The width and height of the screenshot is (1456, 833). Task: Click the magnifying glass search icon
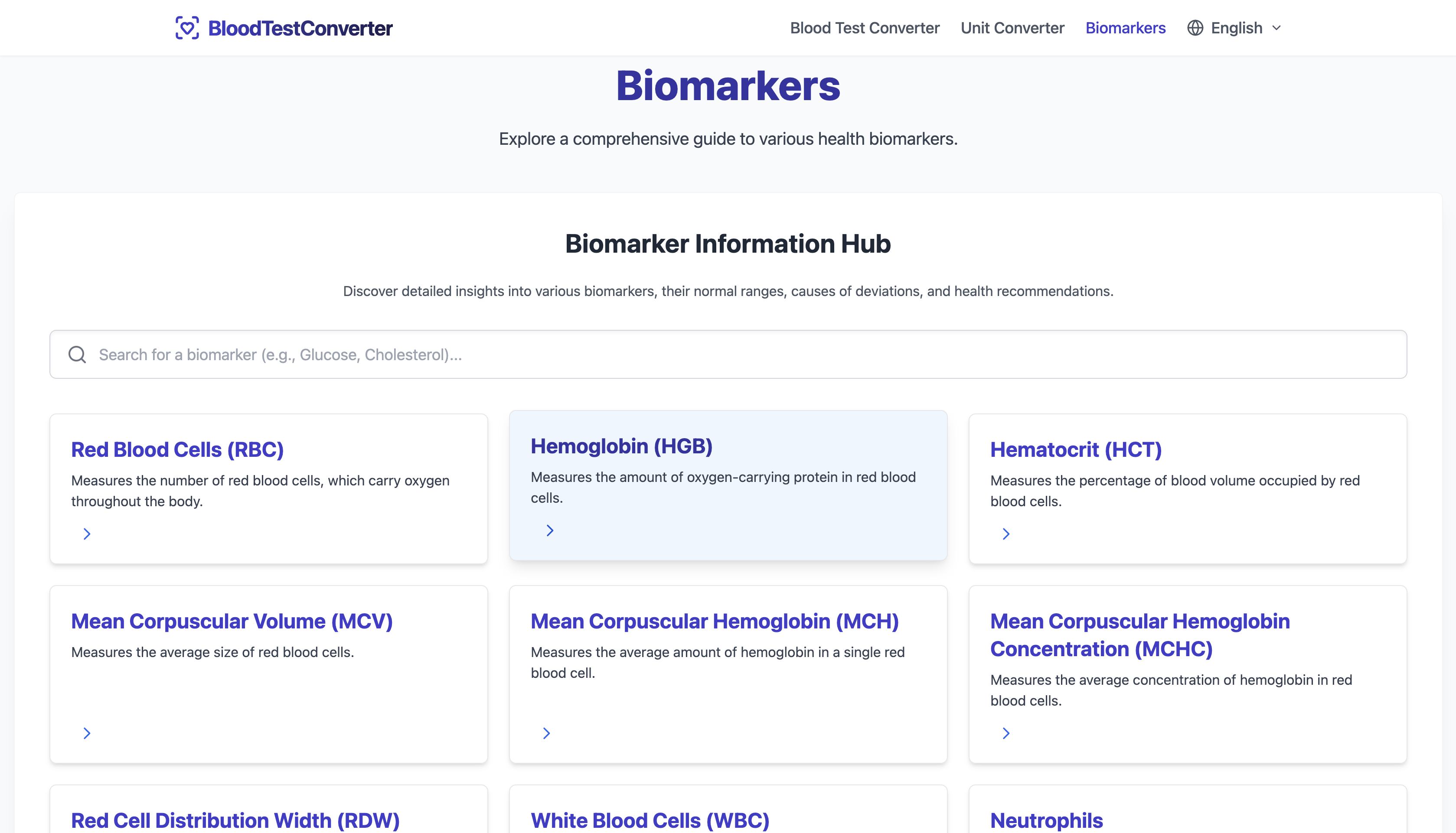77,354
